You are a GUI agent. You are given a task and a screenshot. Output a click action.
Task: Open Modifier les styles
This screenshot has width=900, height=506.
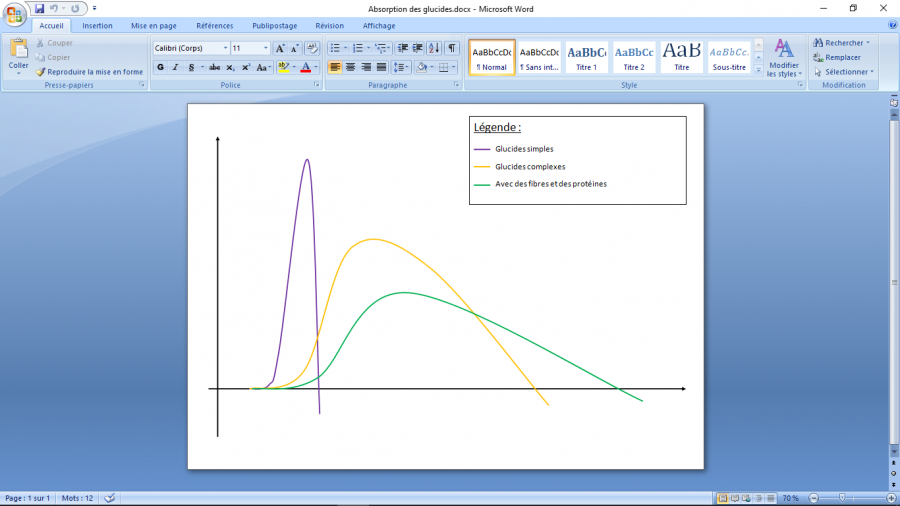[783, 58]
